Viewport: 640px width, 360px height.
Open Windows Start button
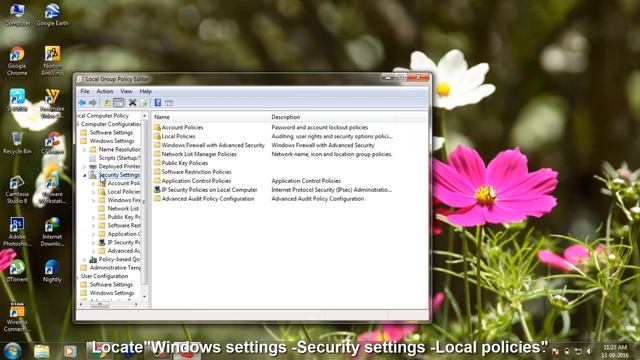pyautogui.click(x=13, y=351)
